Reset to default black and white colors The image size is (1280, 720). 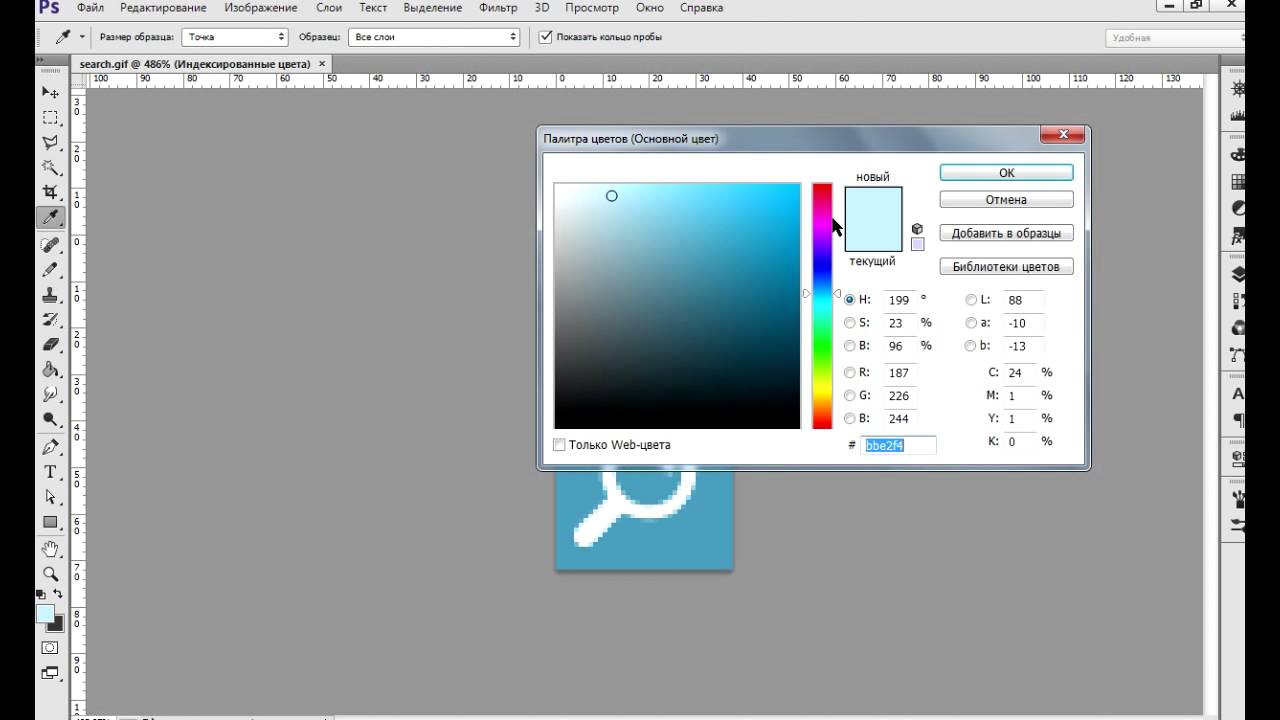click(x=42, y=595)
